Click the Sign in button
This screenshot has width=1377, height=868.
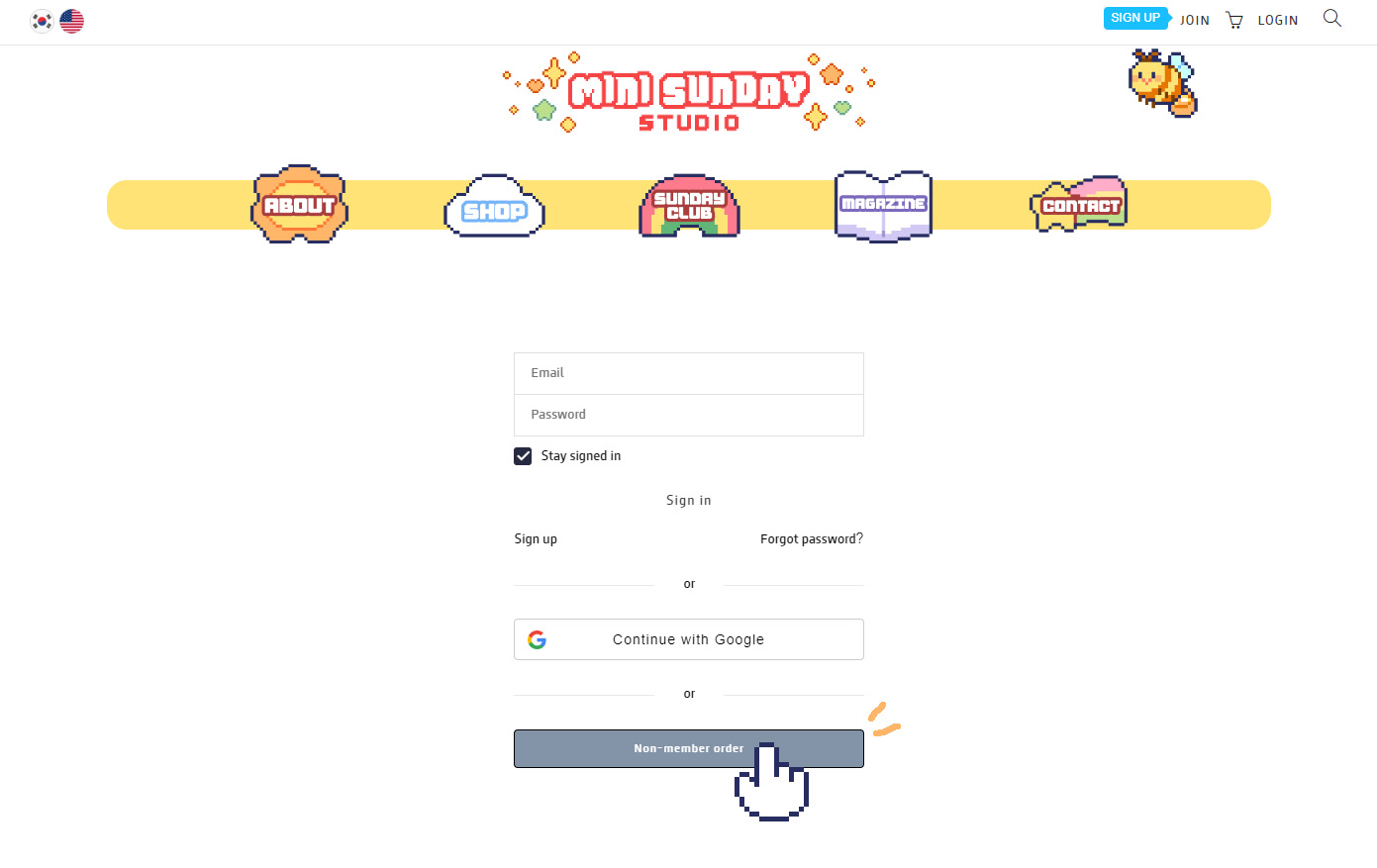click(x=689, y=500)
